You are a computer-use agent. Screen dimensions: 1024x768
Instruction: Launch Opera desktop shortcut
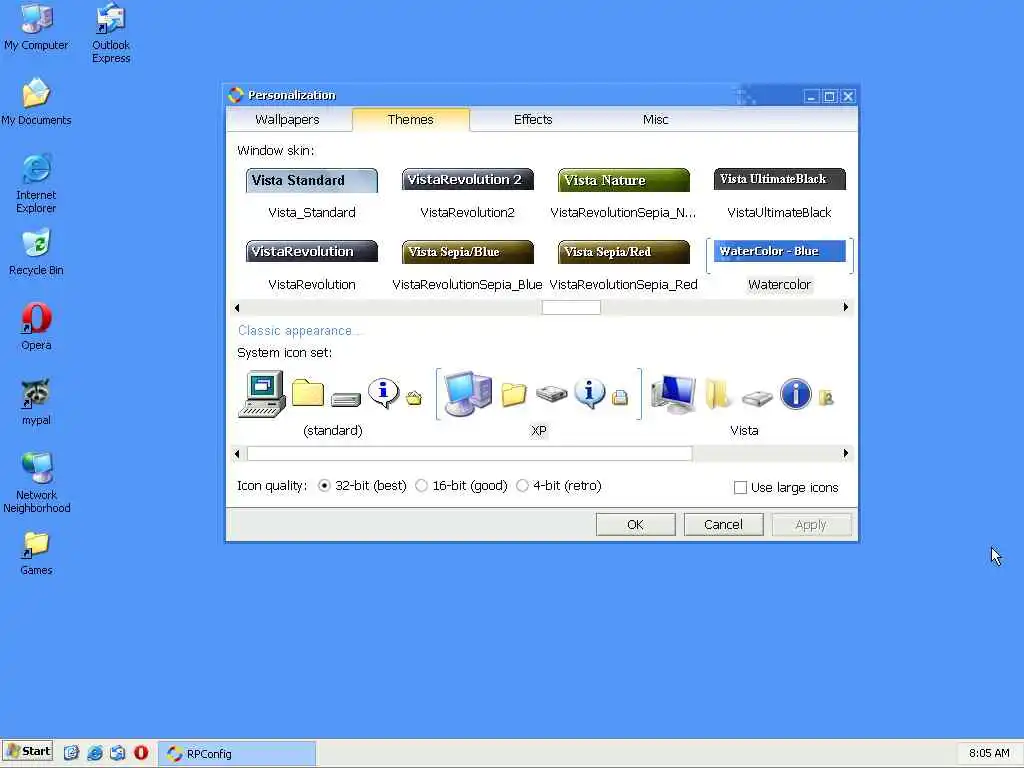coord(36,327)
